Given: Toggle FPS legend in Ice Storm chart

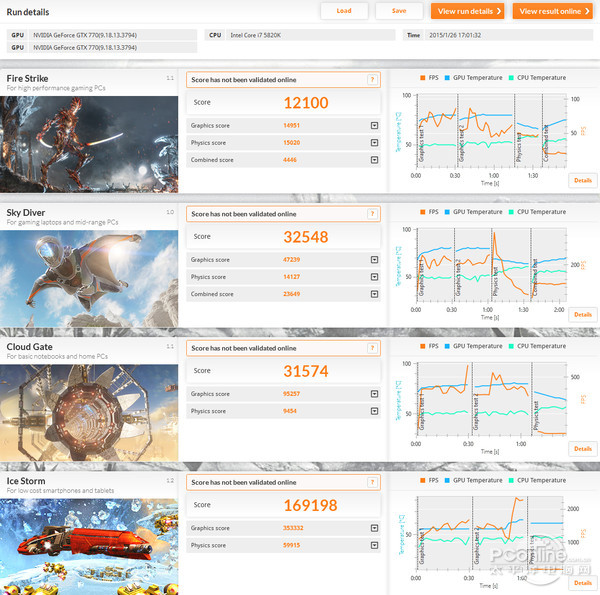Looking at the screenshot, I should 429,481.
